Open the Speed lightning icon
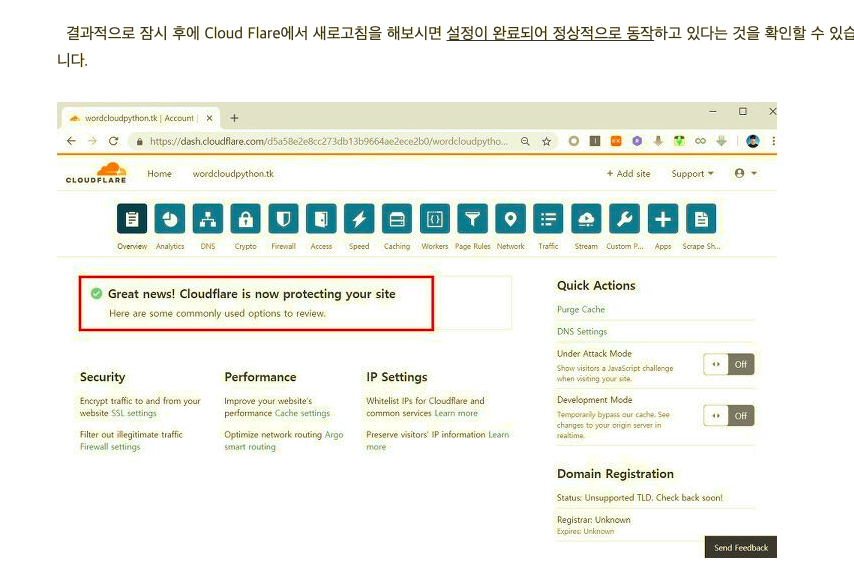Viewport: 854px width, 578px height. [359, 219]
